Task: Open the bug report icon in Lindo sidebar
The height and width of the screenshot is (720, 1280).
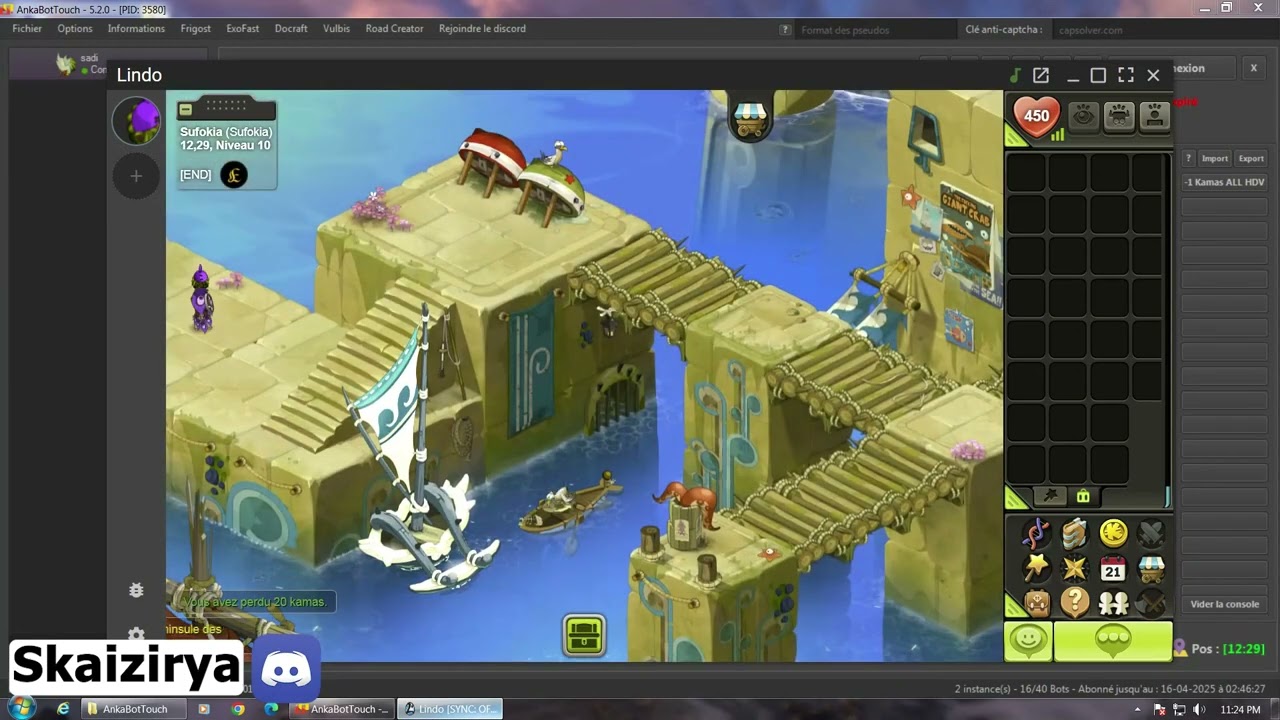Action: pyautogui.click(x=136, y=590)
